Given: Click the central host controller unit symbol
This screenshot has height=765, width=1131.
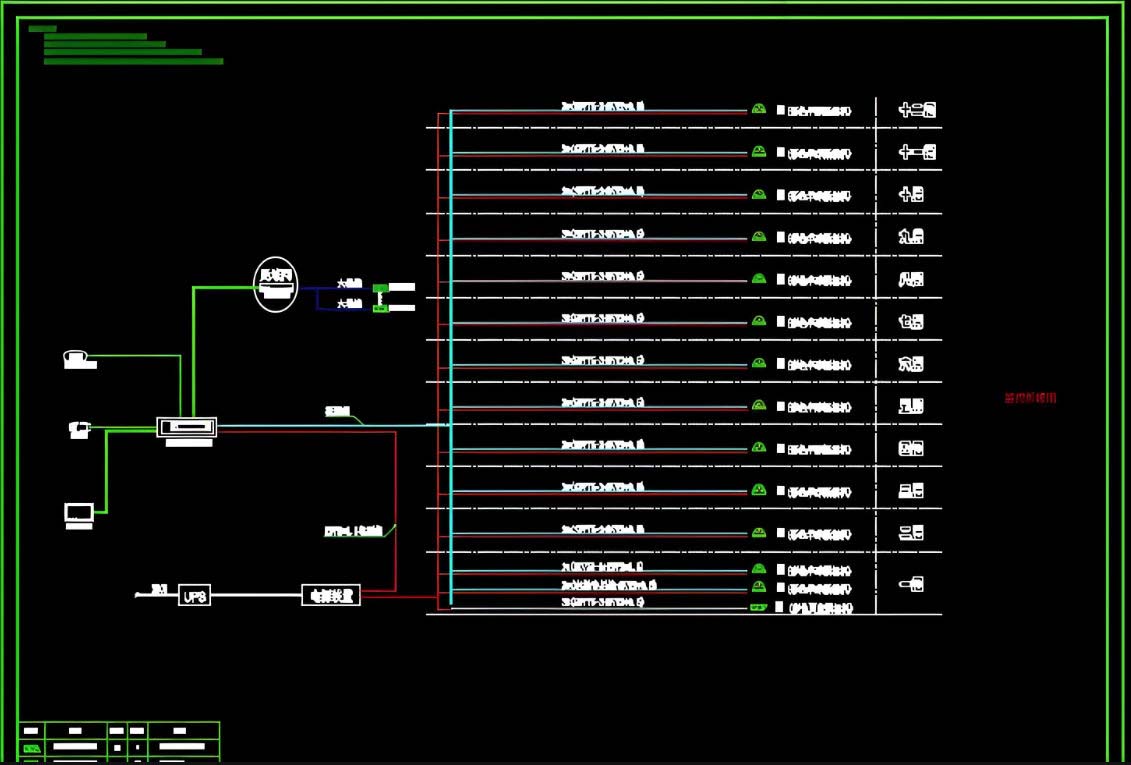Looking at the screenshot, I should tap(187, 427).
